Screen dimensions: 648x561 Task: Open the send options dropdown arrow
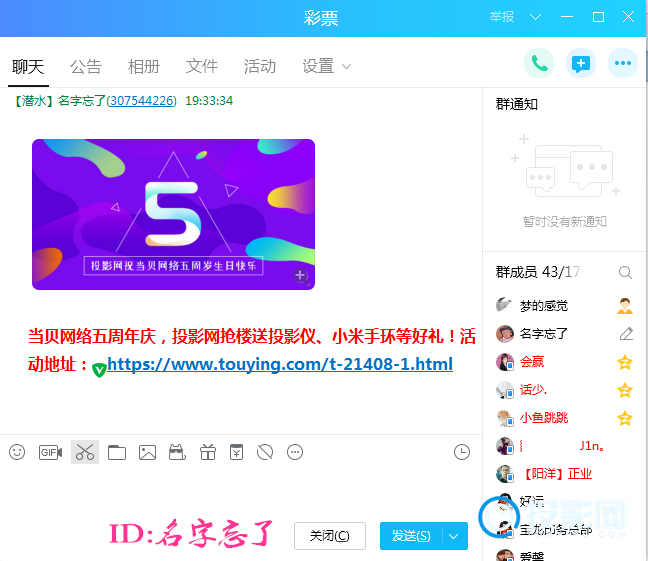point(454,536)
